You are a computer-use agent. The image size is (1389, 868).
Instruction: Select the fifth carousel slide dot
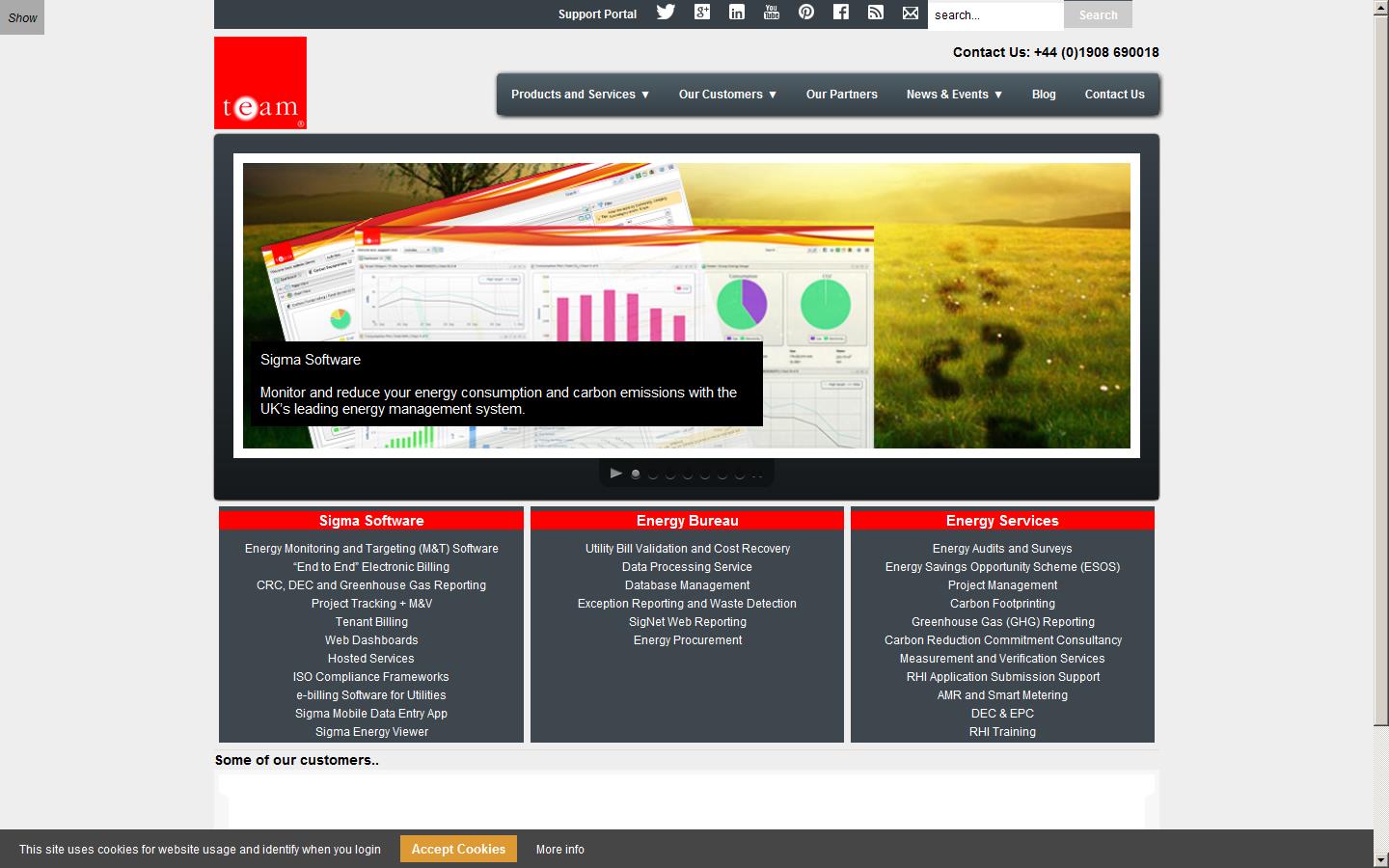pyautogui.click(x=703, y=474)
